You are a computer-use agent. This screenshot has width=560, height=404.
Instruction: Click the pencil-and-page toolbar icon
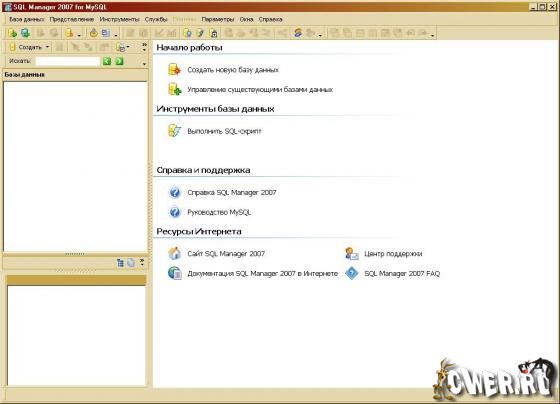click(200, 33)
